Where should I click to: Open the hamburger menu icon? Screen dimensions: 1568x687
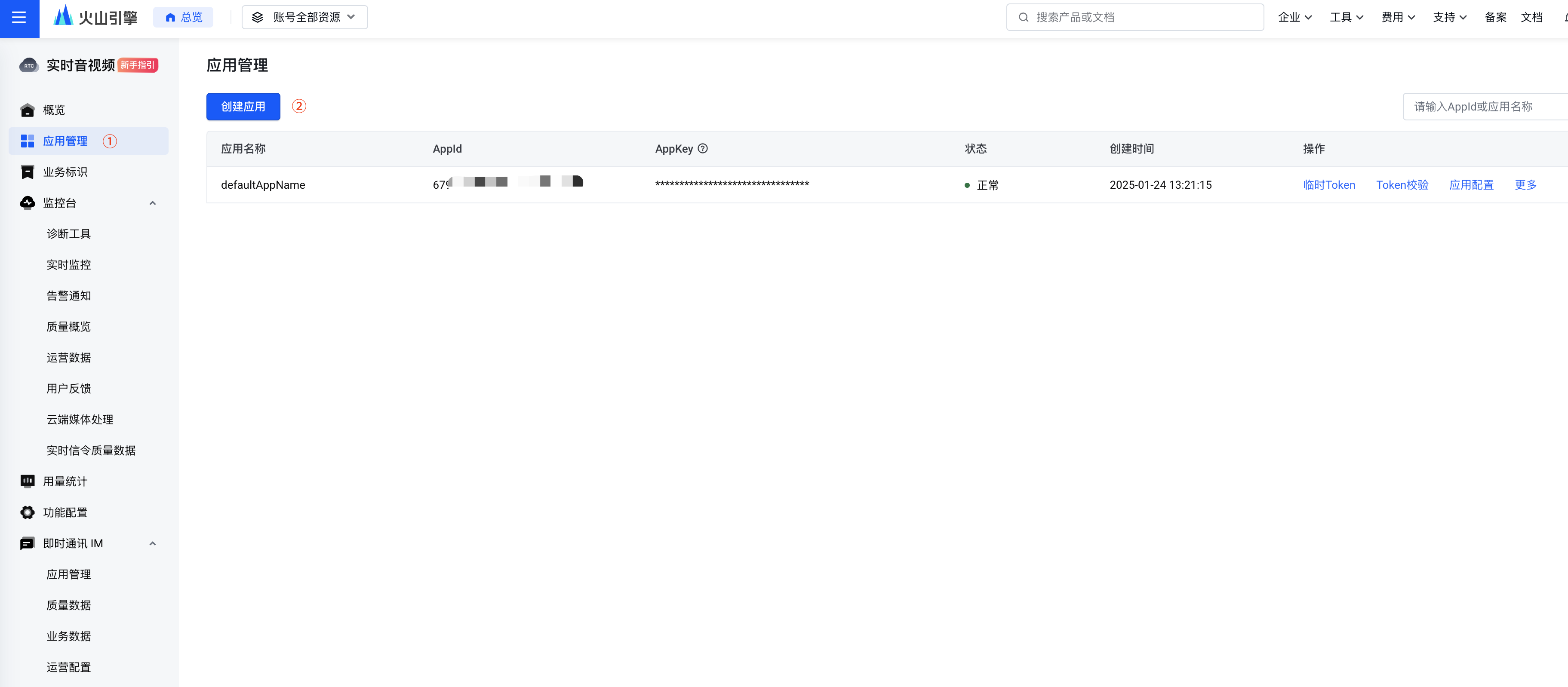(x=19, y=17)
